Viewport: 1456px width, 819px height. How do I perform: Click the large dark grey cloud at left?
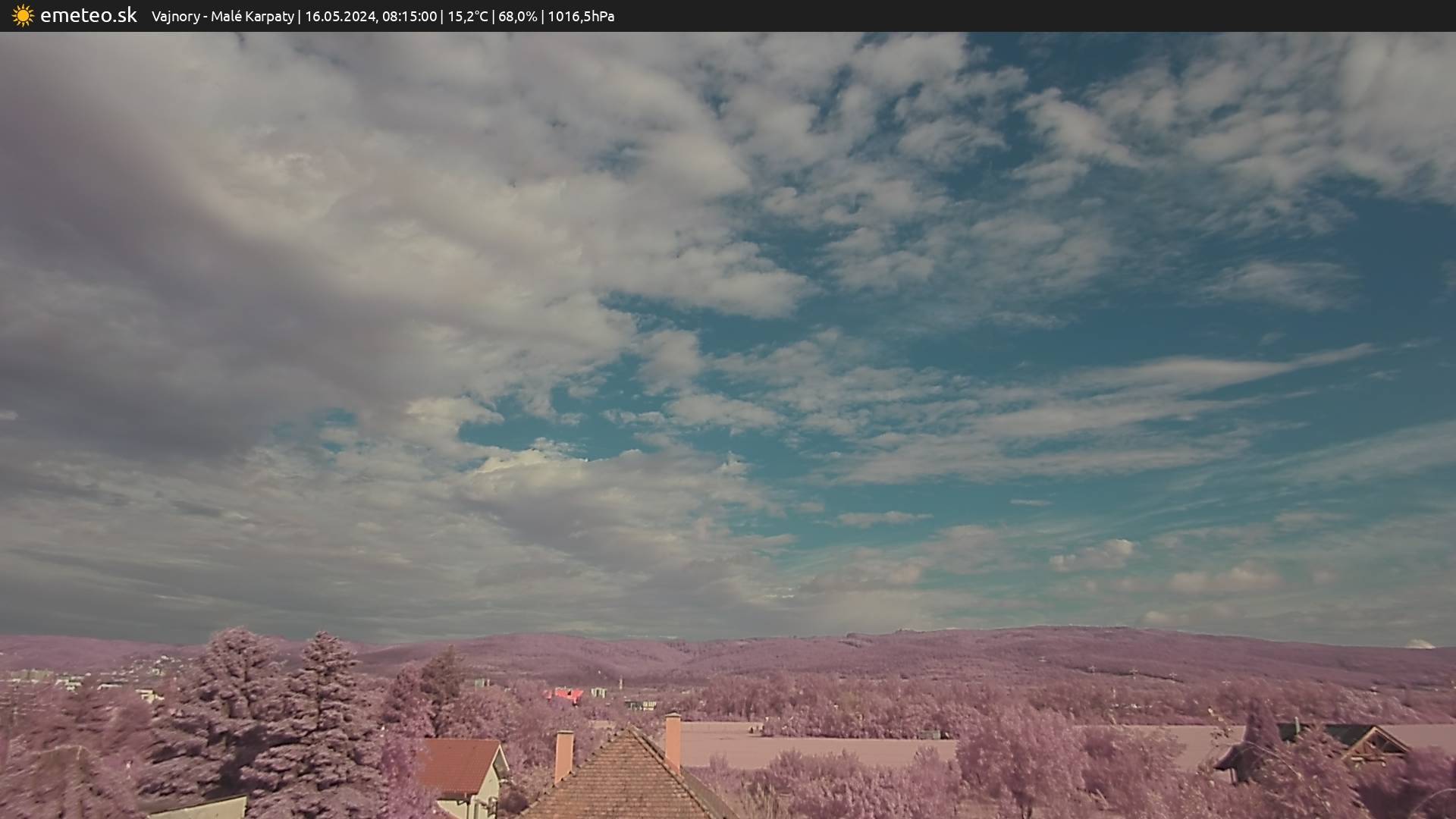coord(152,303)
